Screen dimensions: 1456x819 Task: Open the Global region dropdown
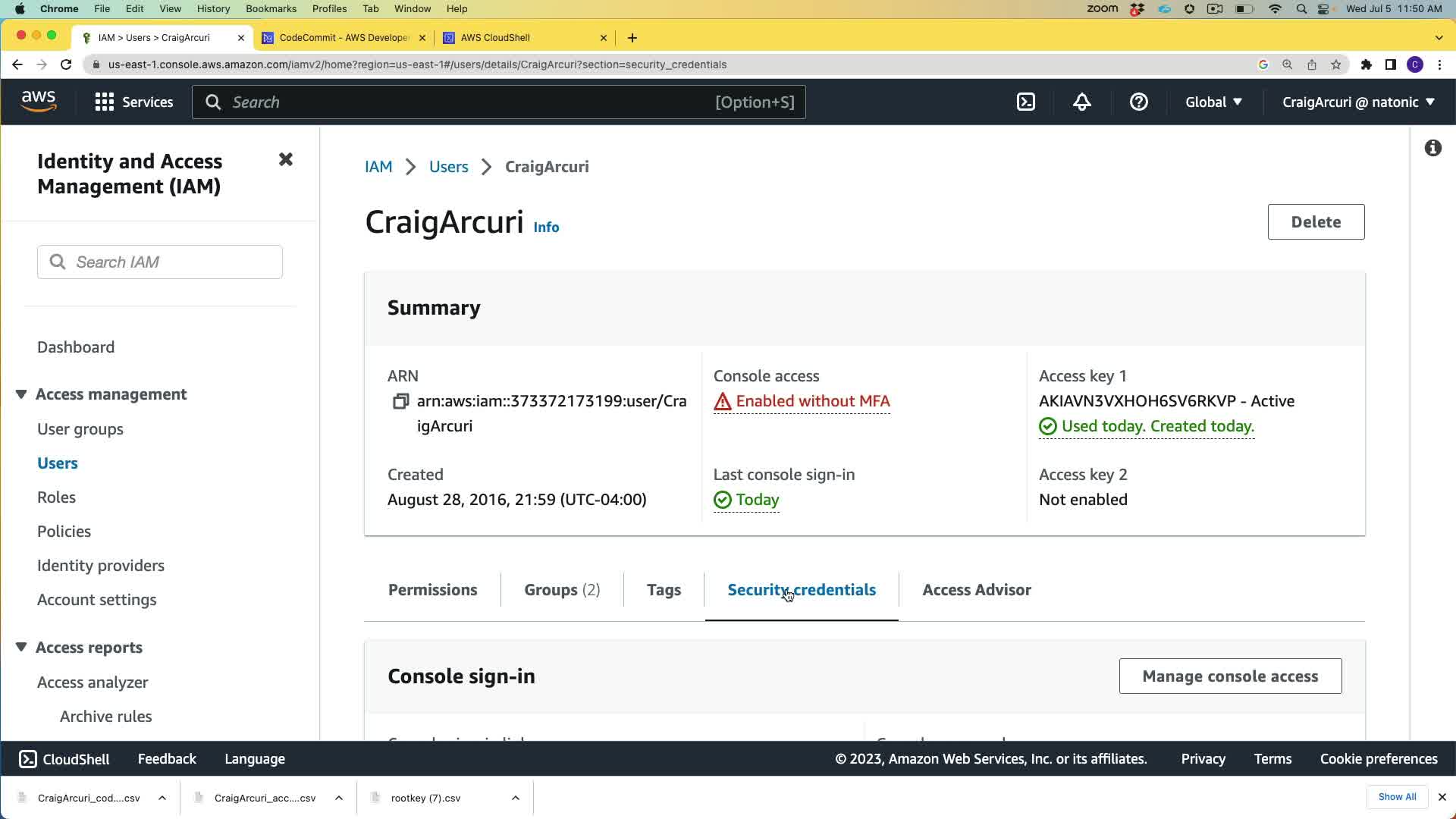tap(1213, 102)
